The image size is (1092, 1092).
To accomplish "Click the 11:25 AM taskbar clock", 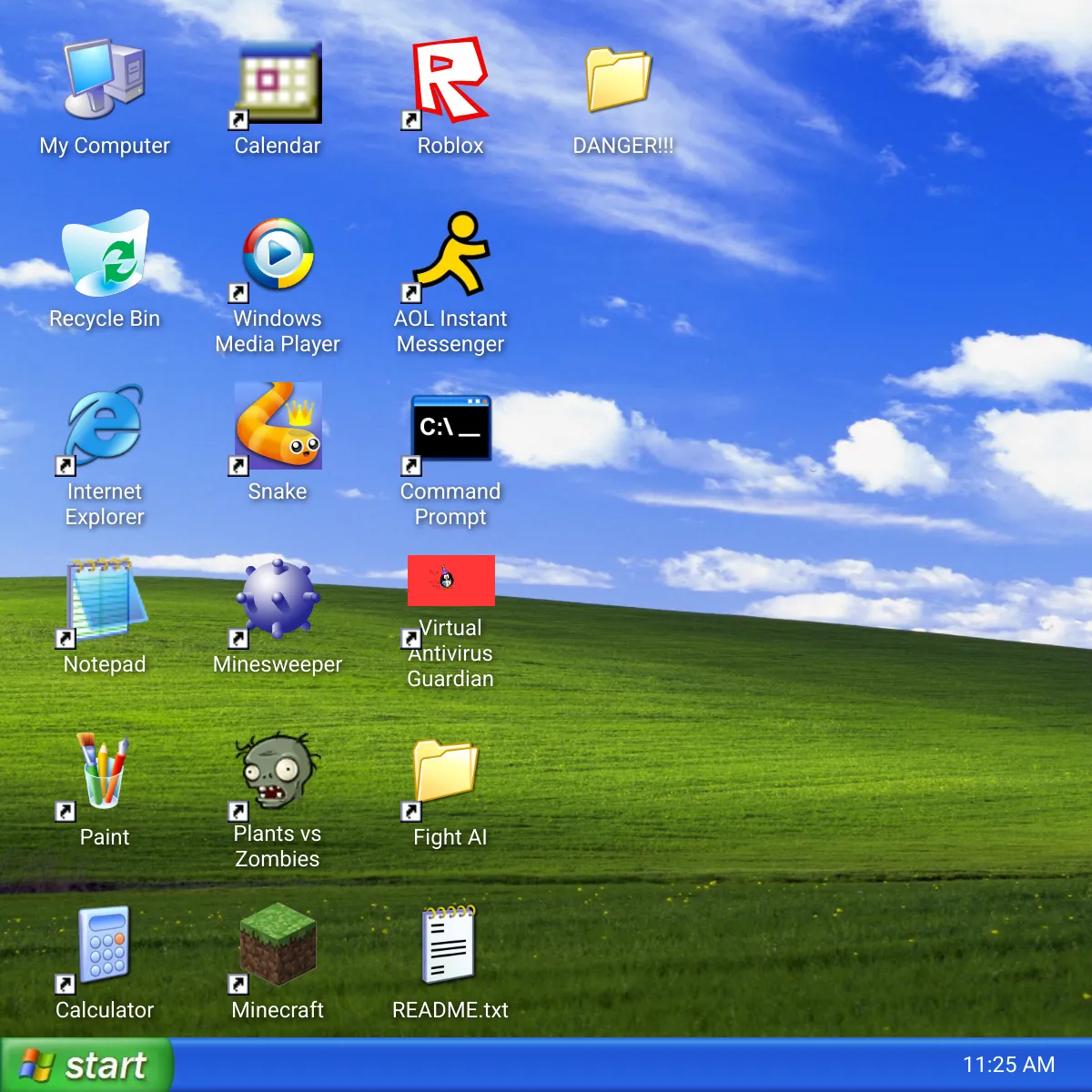I will point(1008,1065).
